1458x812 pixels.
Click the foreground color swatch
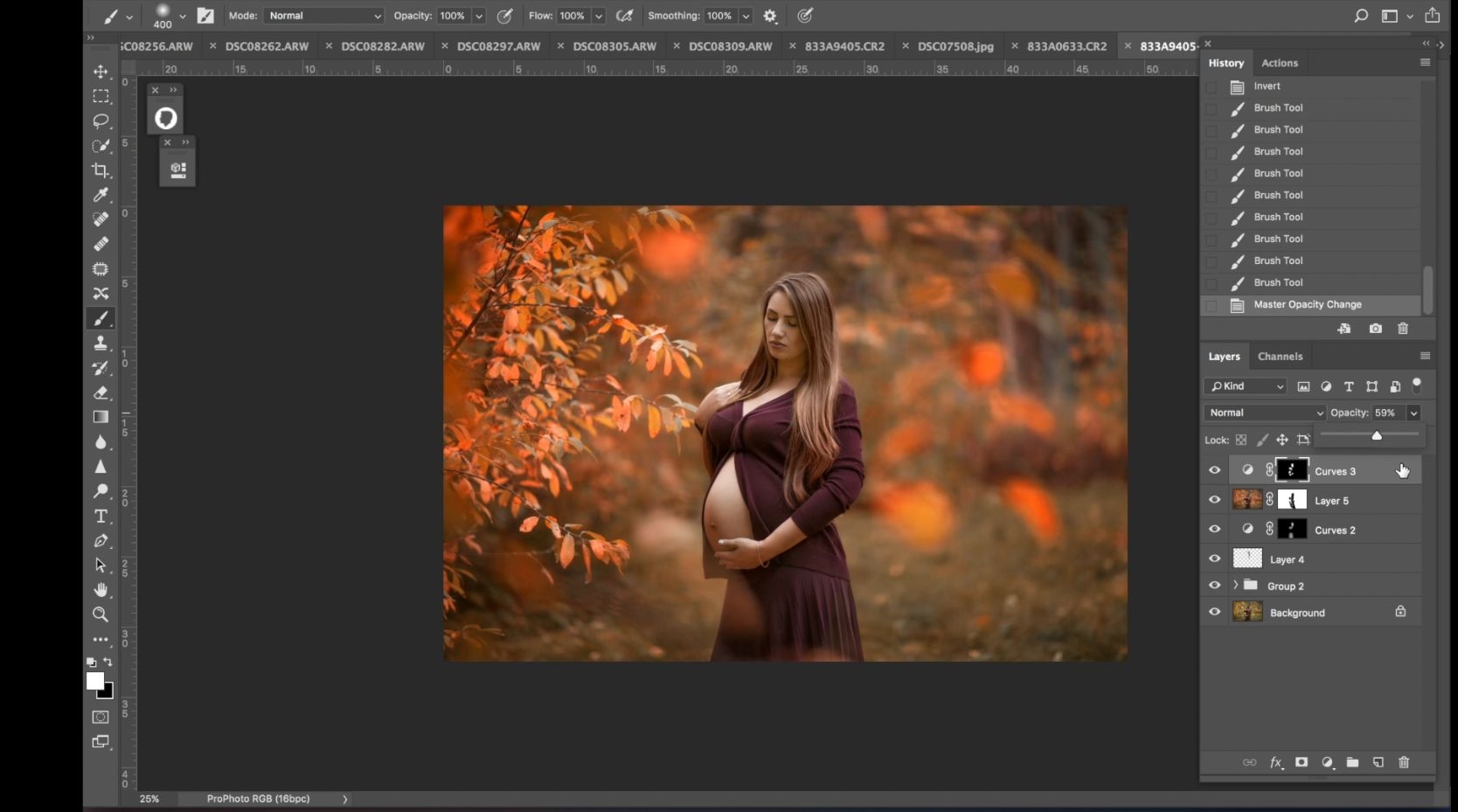click(94, 681)
